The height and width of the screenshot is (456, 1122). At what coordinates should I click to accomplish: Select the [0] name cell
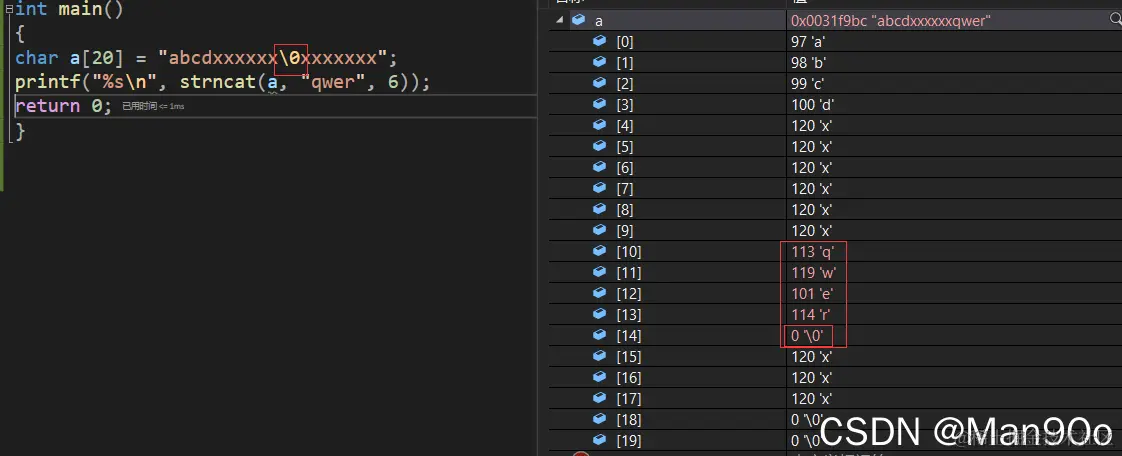(x=625, y=42)
